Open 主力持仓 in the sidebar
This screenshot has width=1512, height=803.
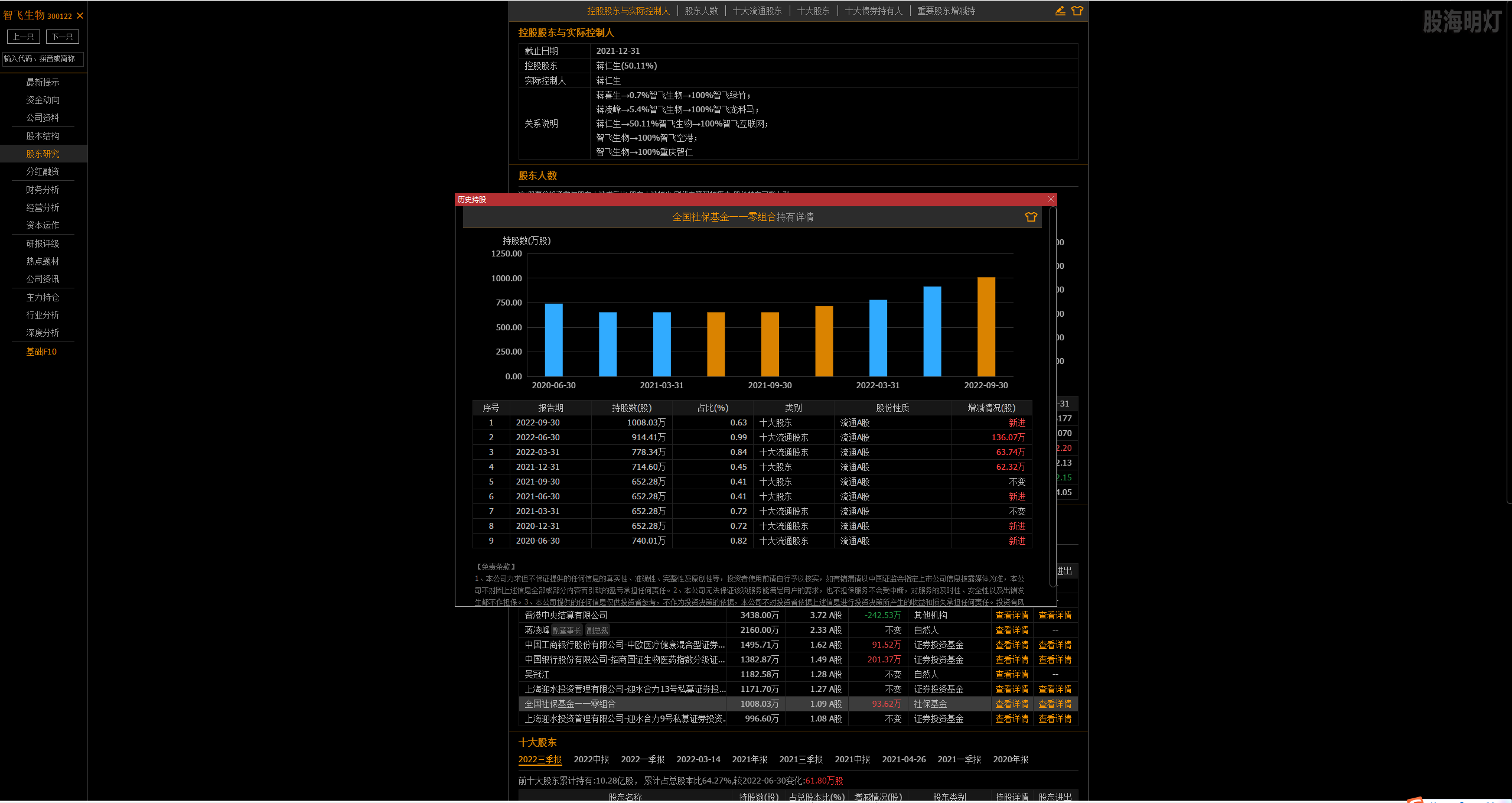click(43, 297)
